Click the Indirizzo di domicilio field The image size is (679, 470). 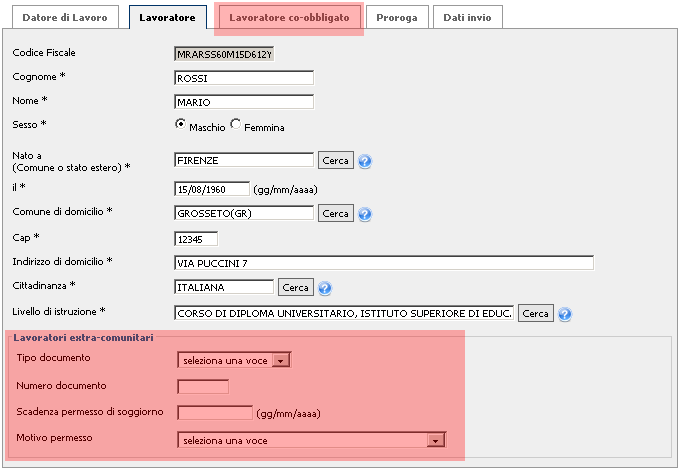point(384,263)
